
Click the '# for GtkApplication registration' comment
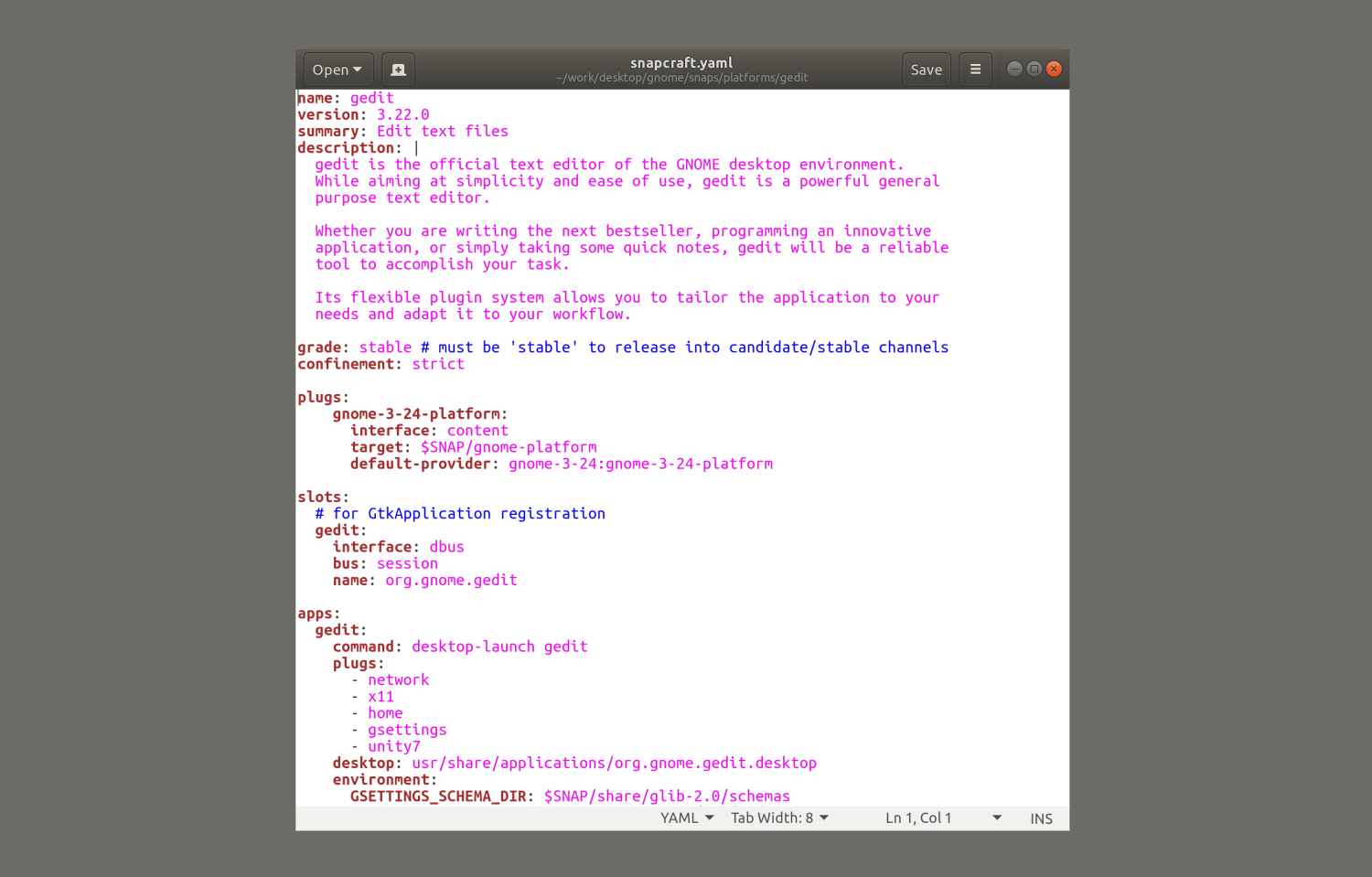460,514
